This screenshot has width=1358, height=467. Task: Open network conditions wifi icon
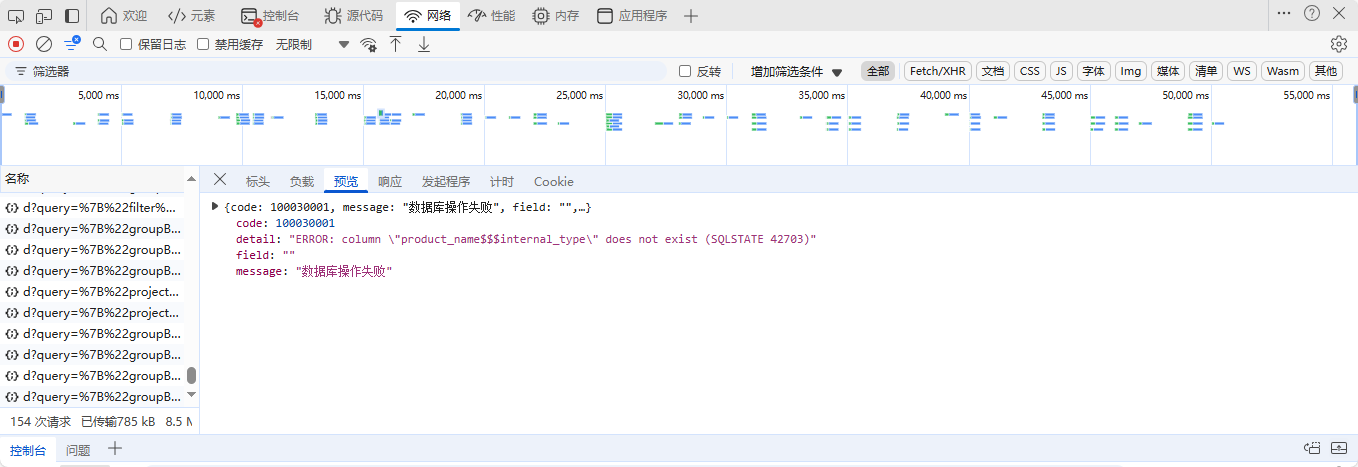[369, 45]
